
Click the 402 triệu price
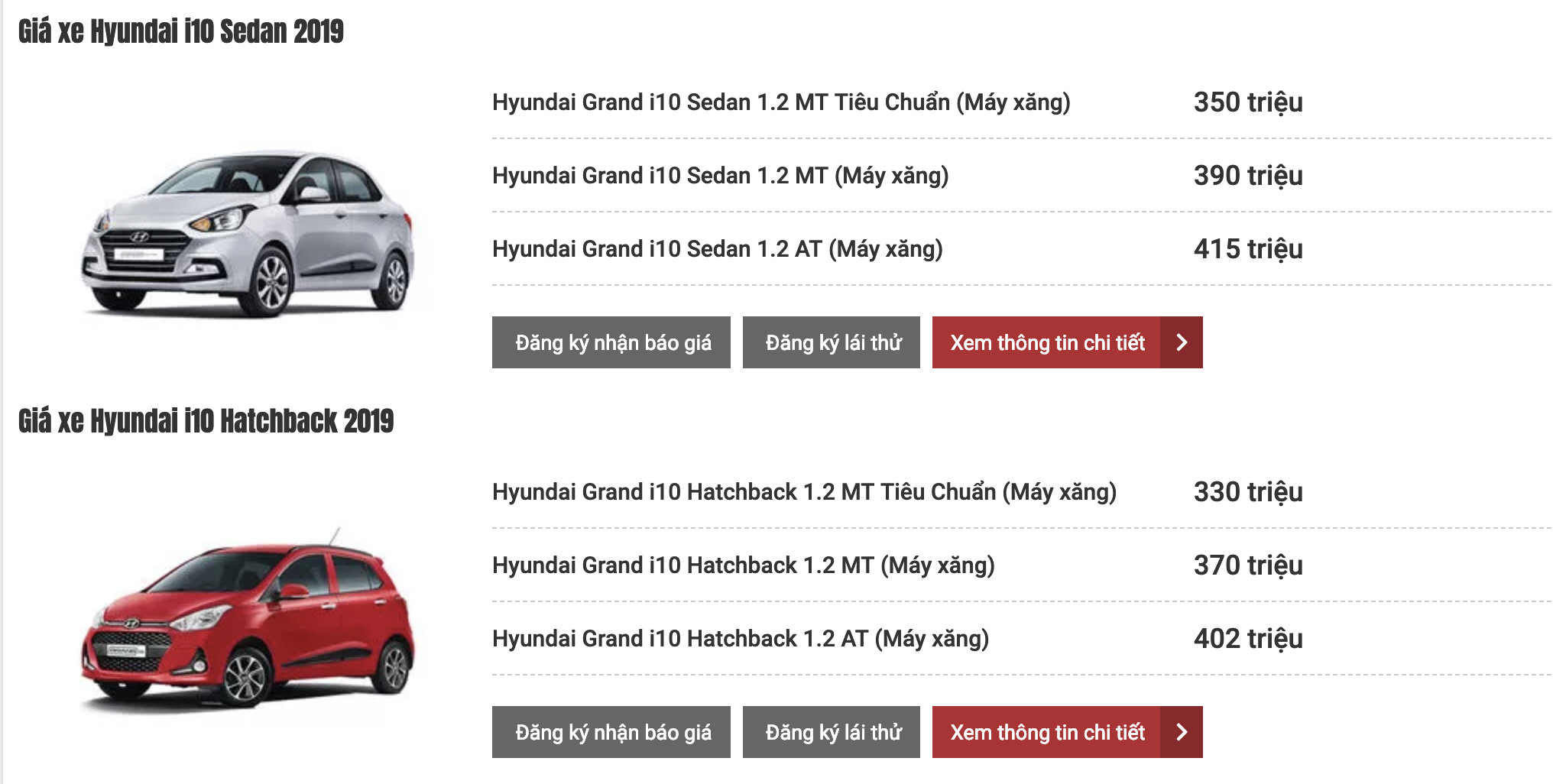[1248, 639]
